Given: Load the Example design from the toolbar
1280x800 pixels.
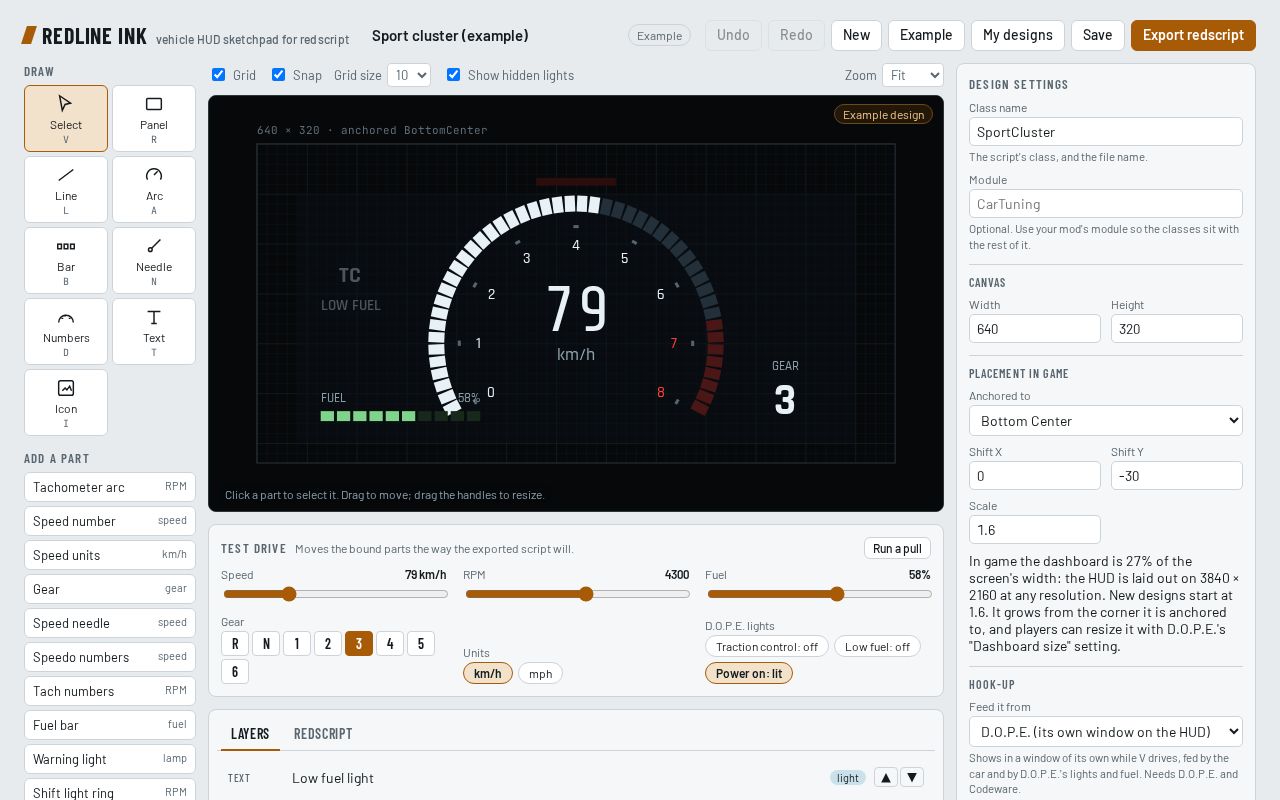Looking at the screenshot, I should pos(926,35).
